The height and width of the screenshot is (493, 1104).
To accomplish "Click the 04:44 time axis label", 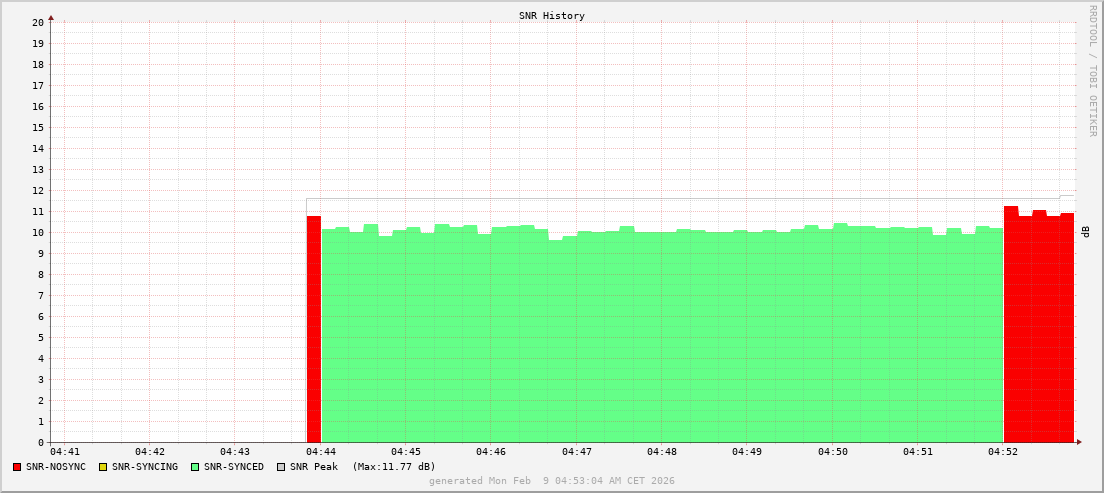I will point(320,452).
